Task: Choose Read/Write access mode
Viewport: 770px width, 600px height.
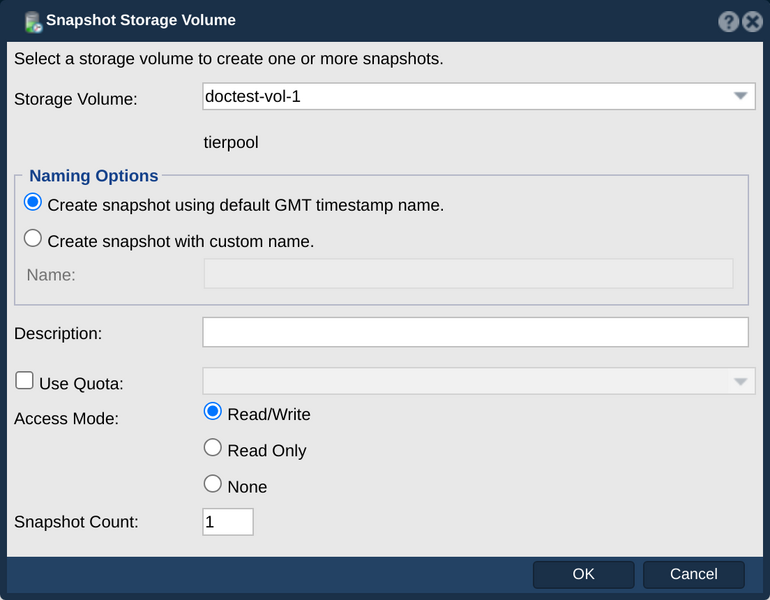Action: pyautogui.click(x=213, y=411)
